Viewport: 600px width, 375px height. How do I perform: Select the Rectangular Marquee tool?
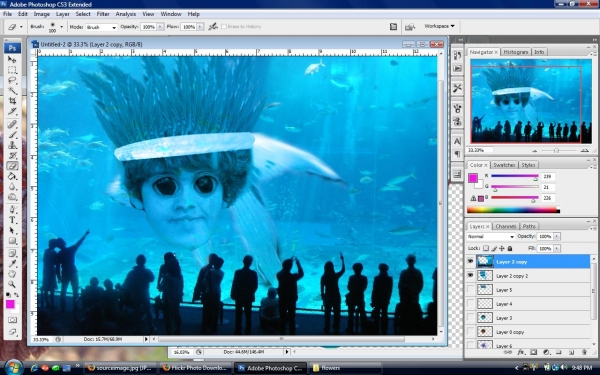tap(12, 70)
